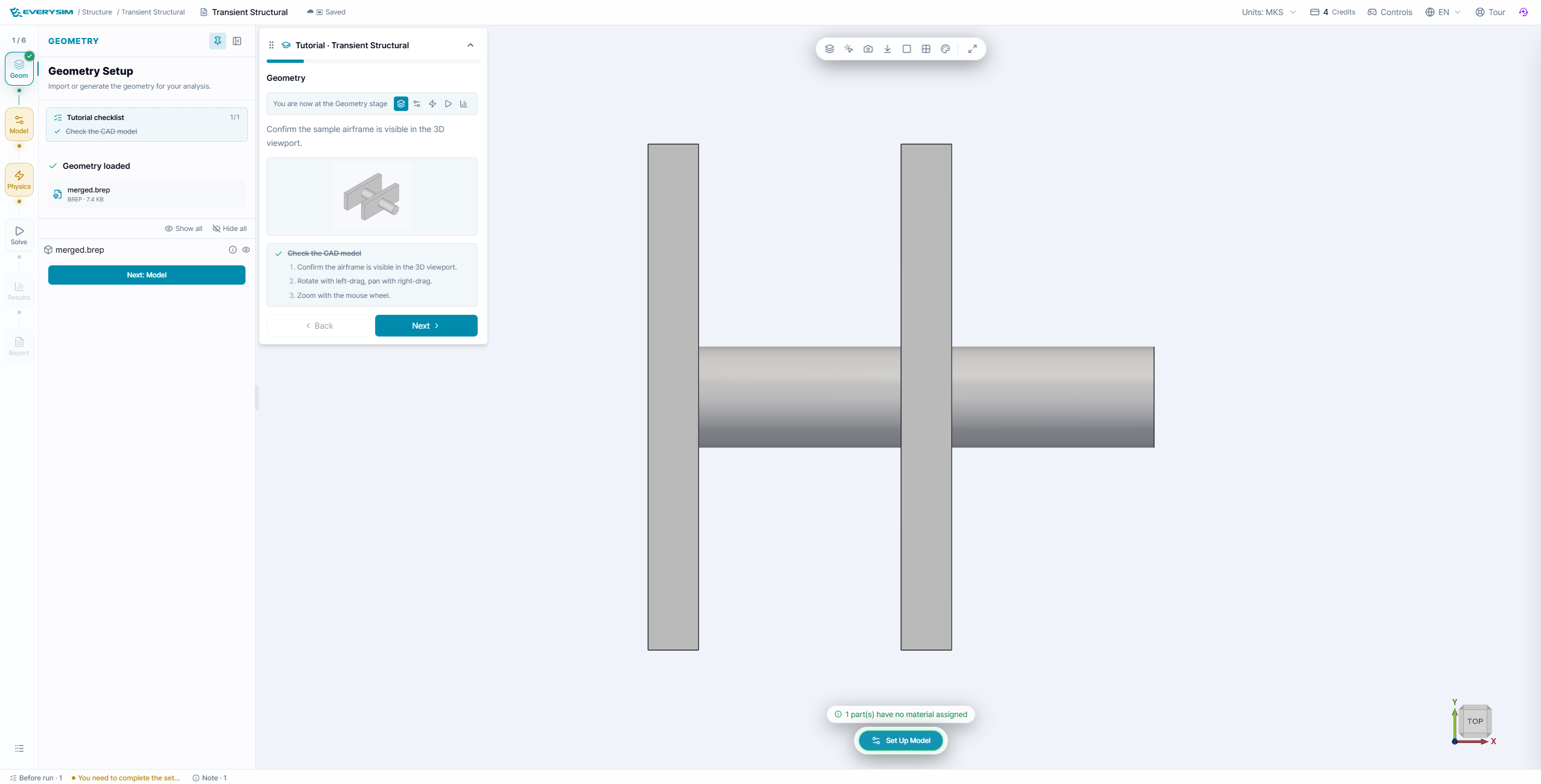Click the graduation cap tutorial icon
Screen dimensions: 1541x784
point(286,45)
